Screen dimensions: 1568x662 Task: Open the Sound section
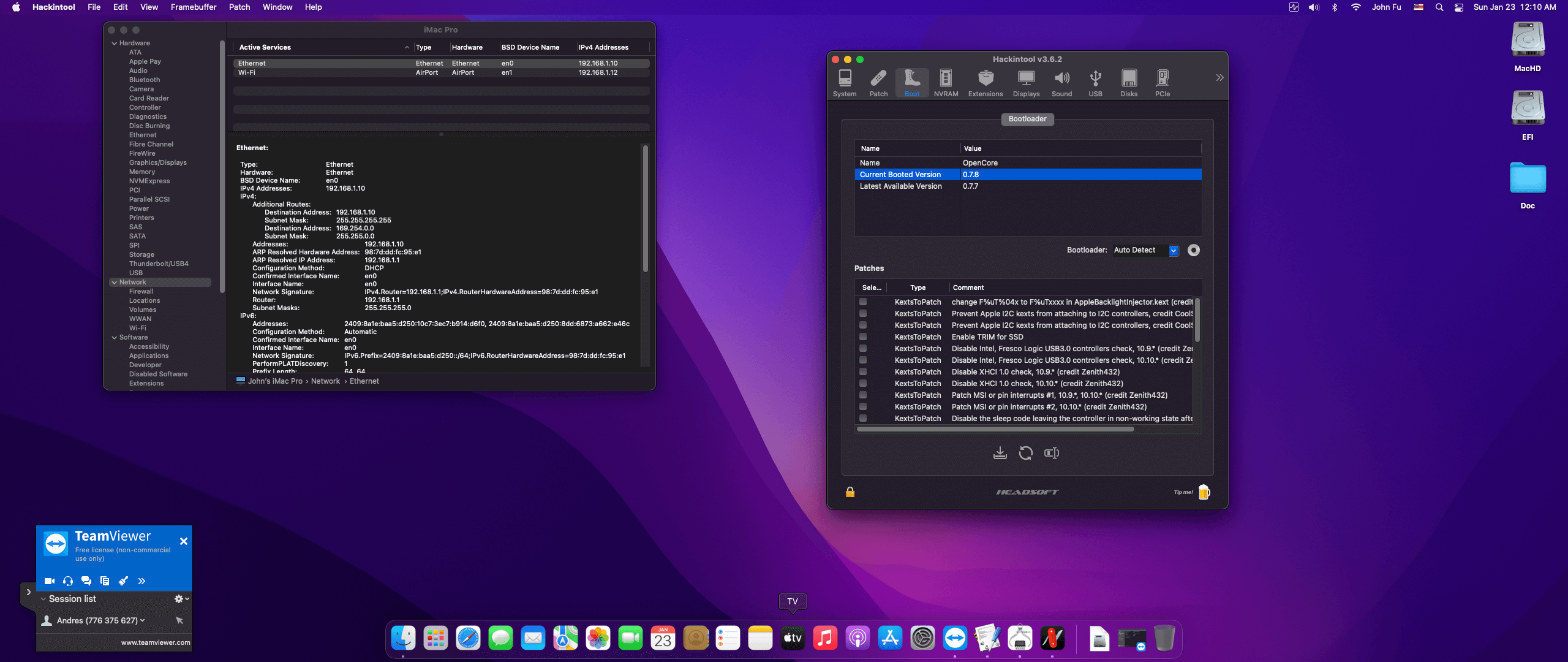pyautogui.click(x=1061, y=83)
